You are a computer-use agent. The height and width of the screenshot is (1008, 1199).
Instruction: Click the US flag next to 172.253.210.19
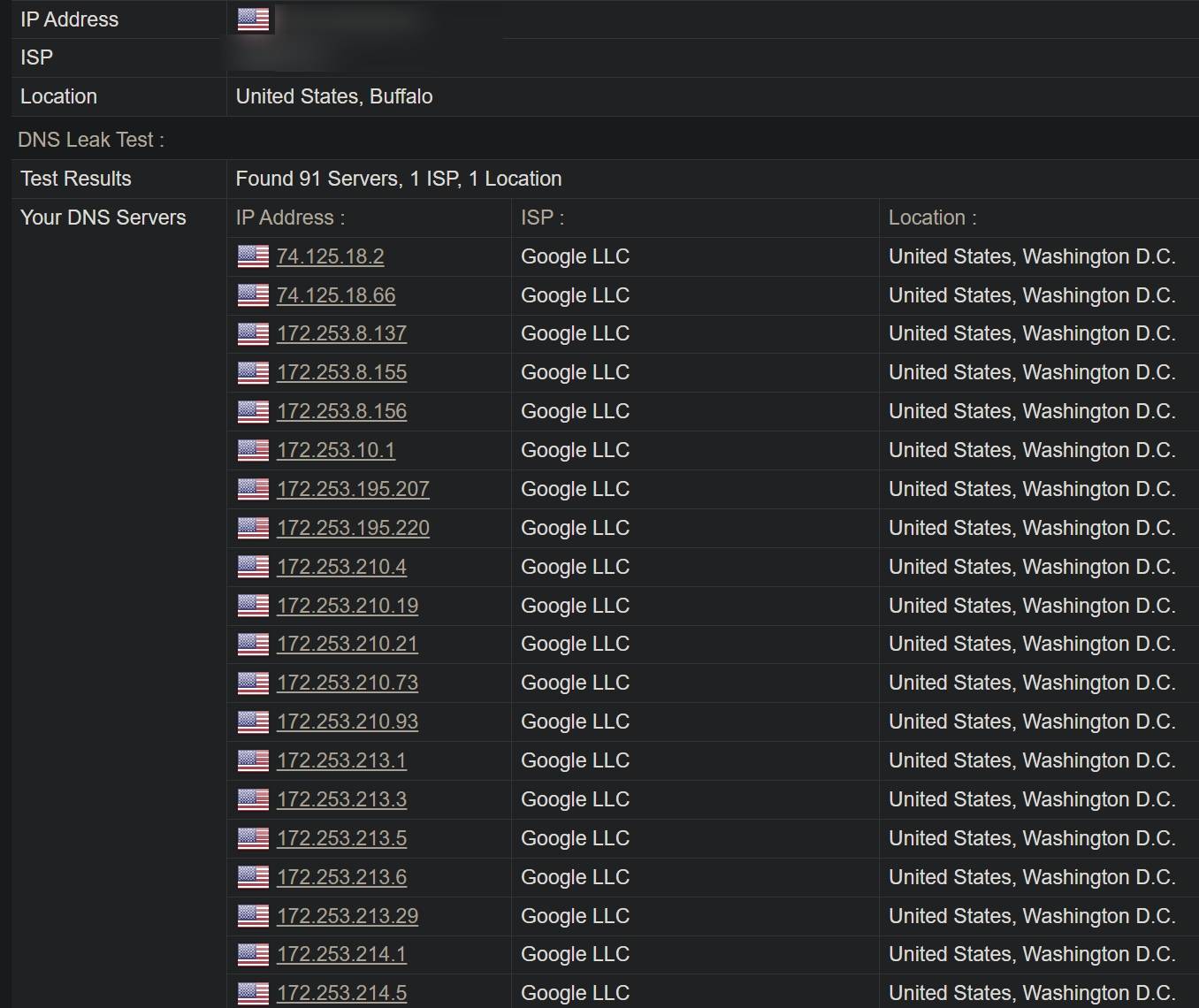253,606
